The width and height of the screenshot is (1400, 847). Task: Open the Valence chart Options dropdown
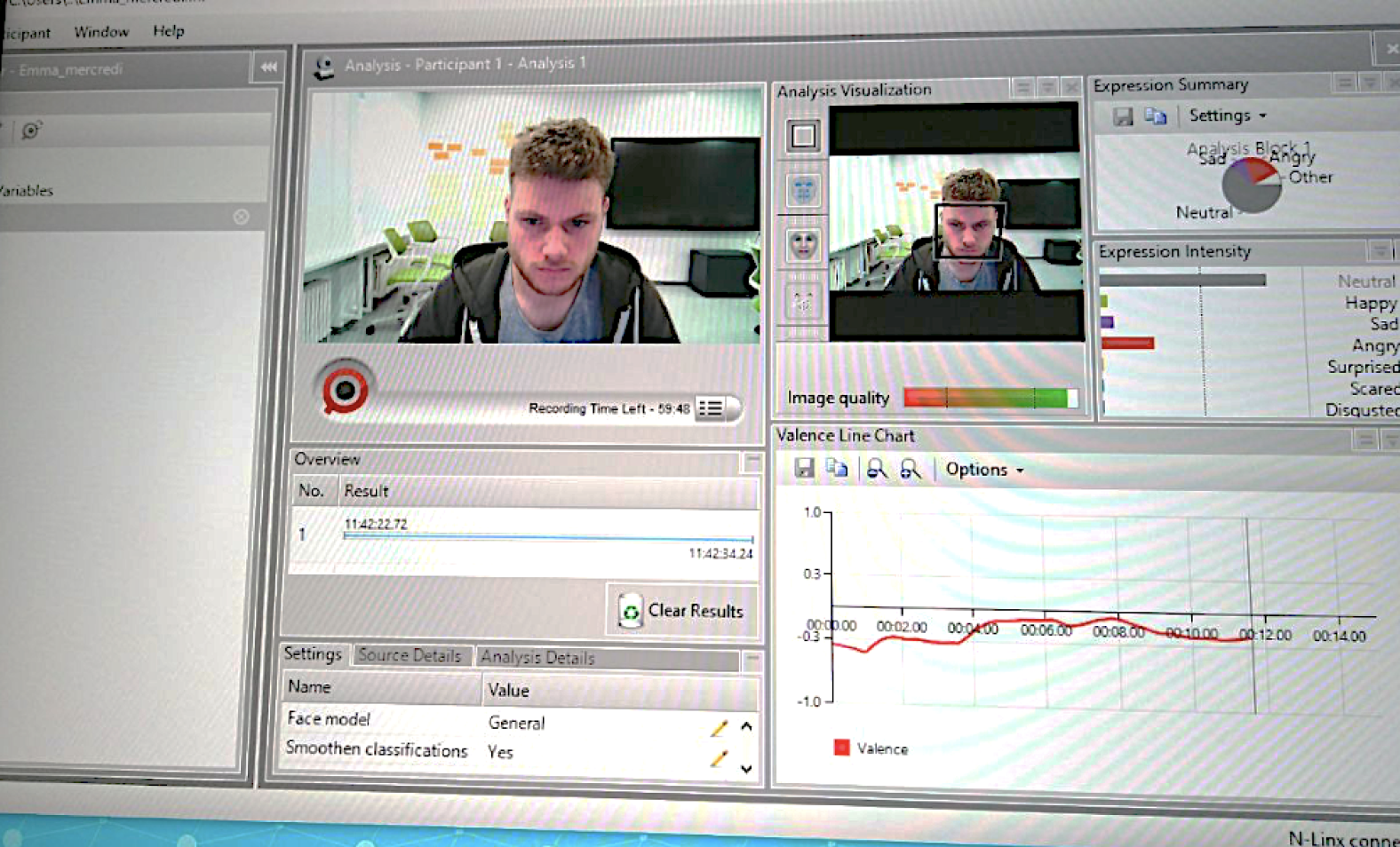point(984,470)
